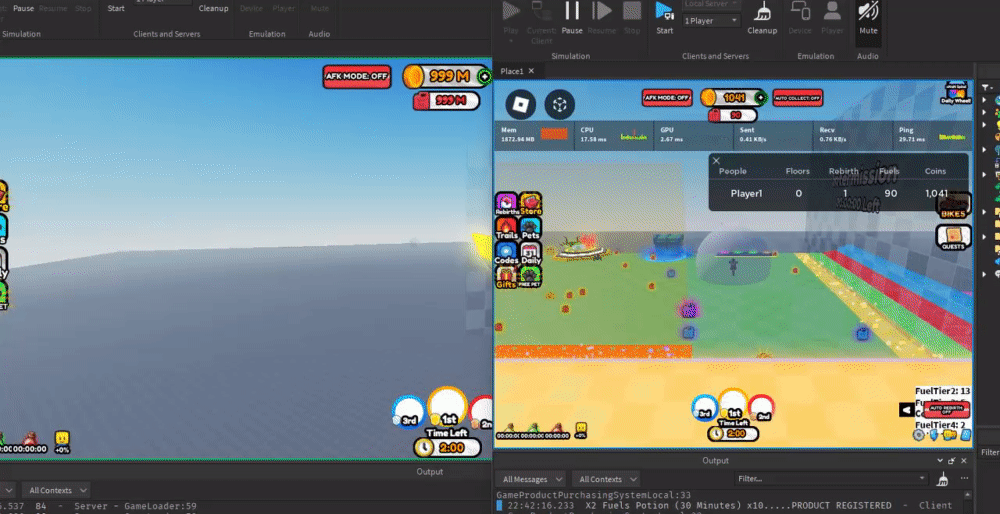Run Cleanup in the right Studio window
Viewport: 1000px width, 514px height.
[x=761, y=18]
